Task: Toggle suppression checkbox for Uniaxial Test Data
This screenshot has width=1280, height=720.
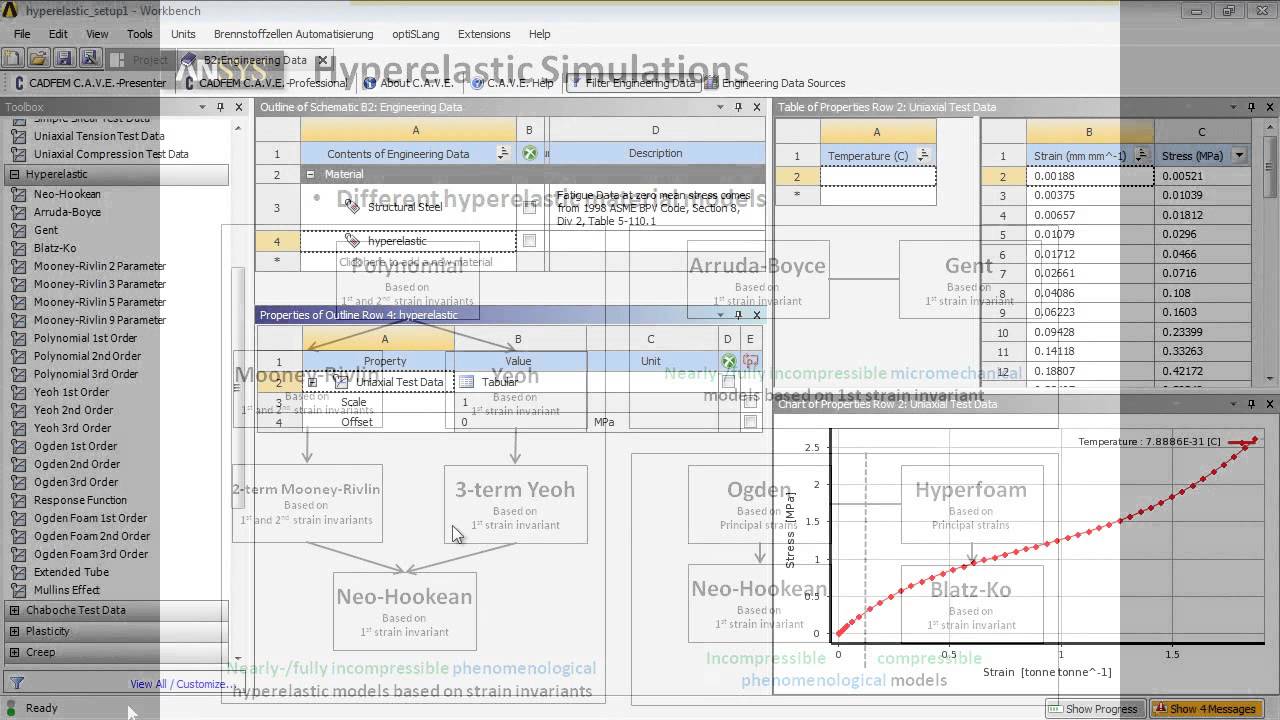Action: 728,382
